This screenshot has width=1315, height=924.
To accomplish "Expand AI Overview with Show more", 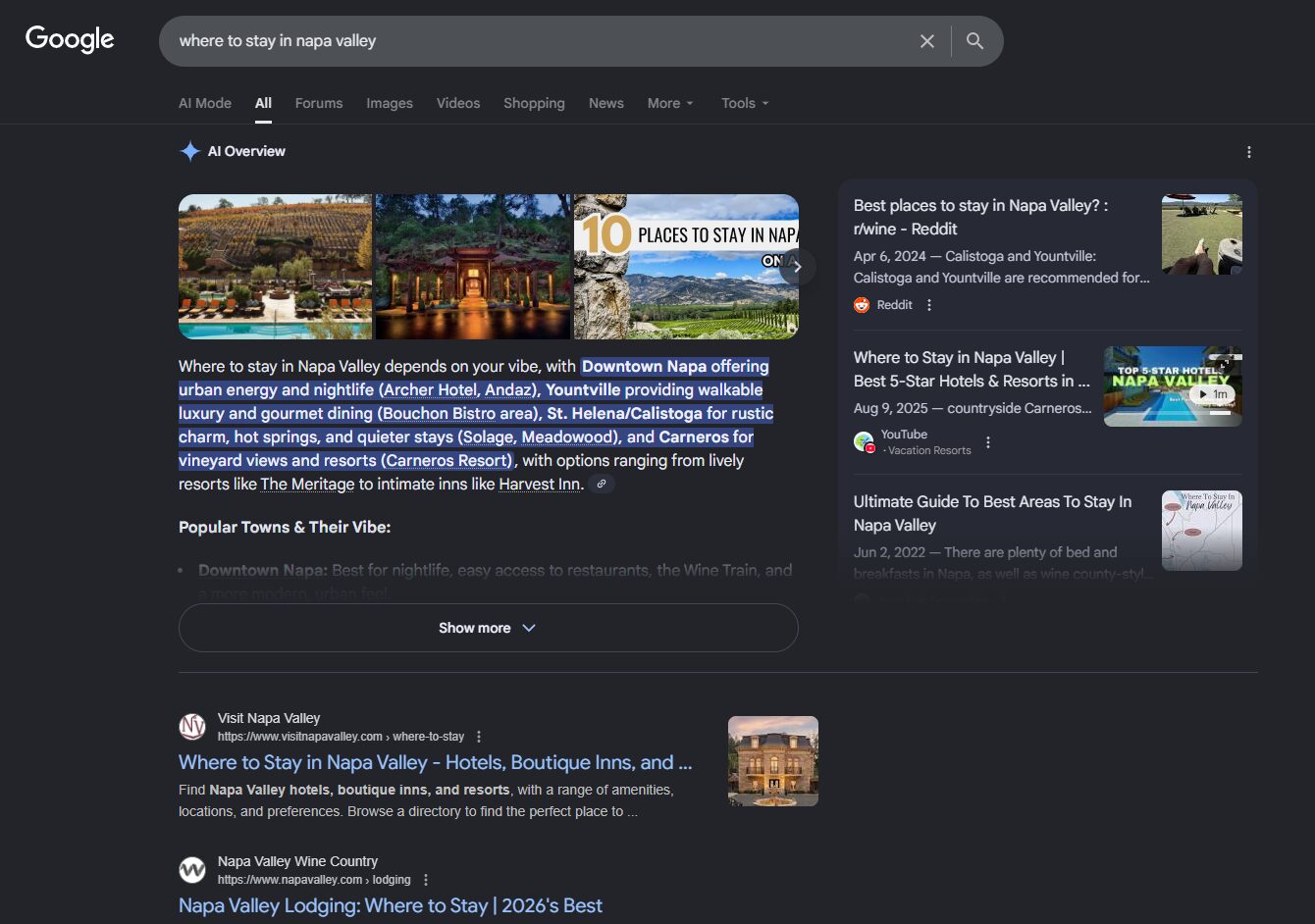I will click(x=488, y=628).
